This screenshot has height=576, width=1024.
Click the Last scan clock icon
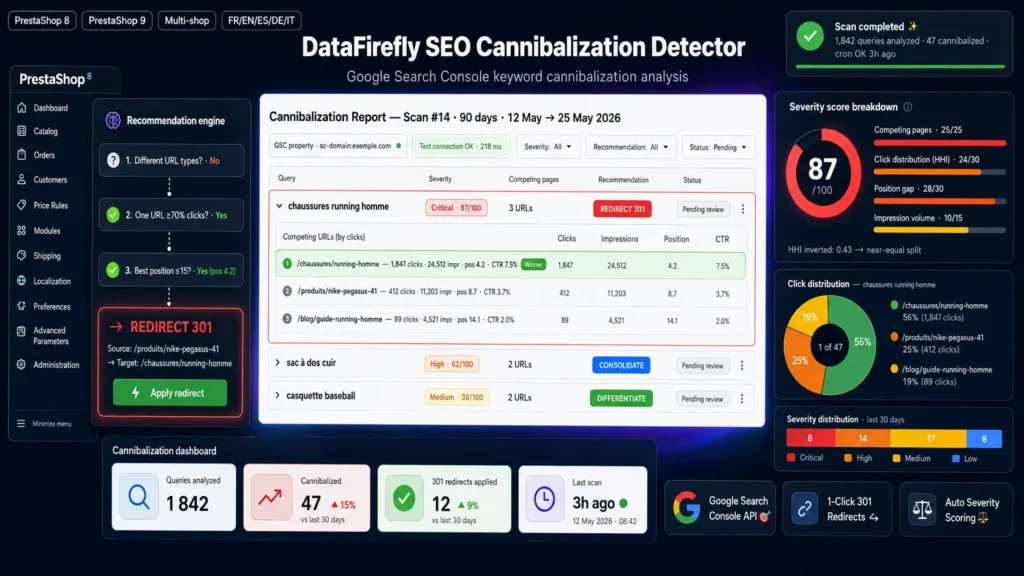[544, 500]
